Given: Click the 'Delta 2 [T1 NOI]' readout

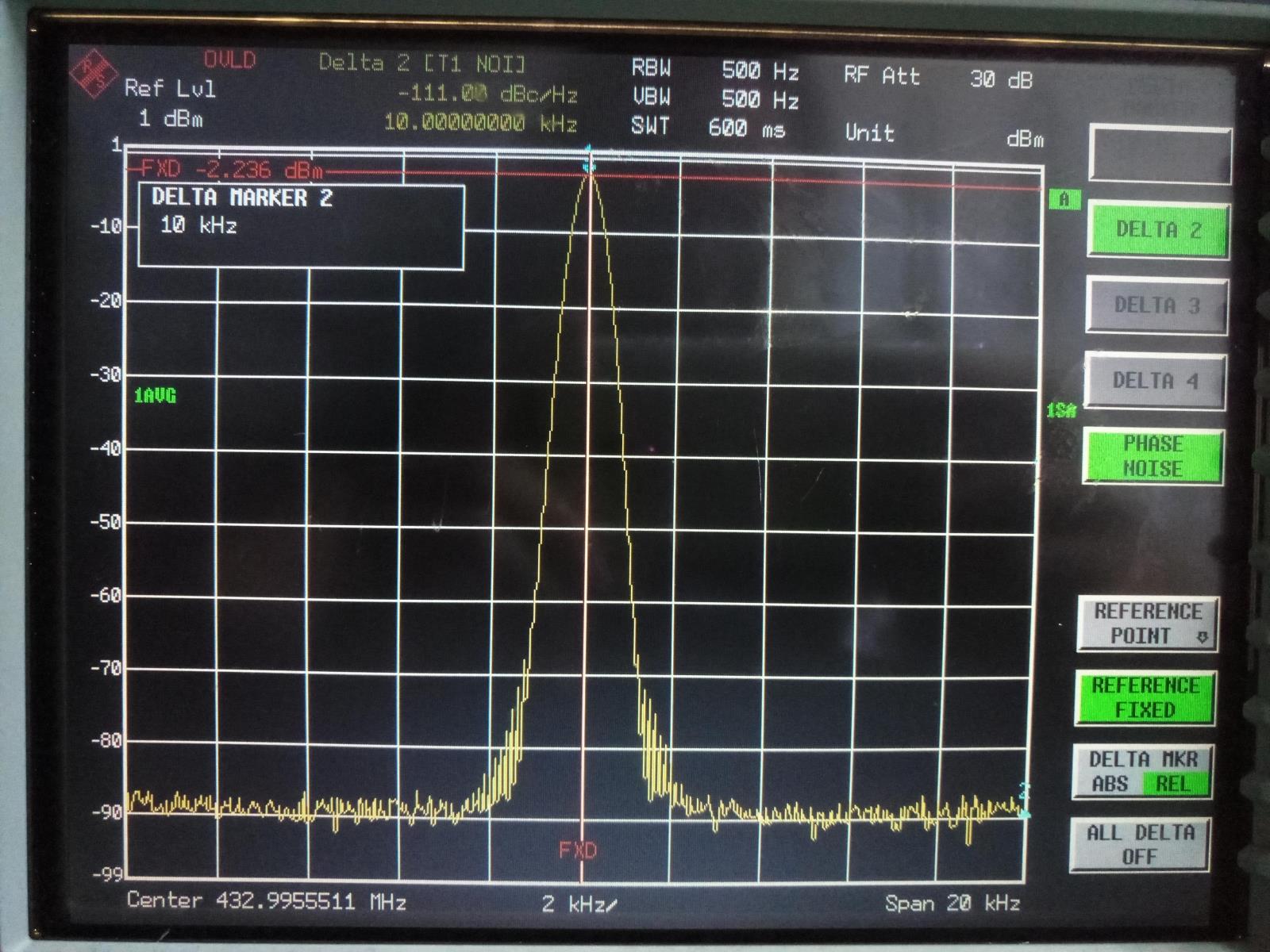Looking at the screenshot, I should click(x=421, y=63).
